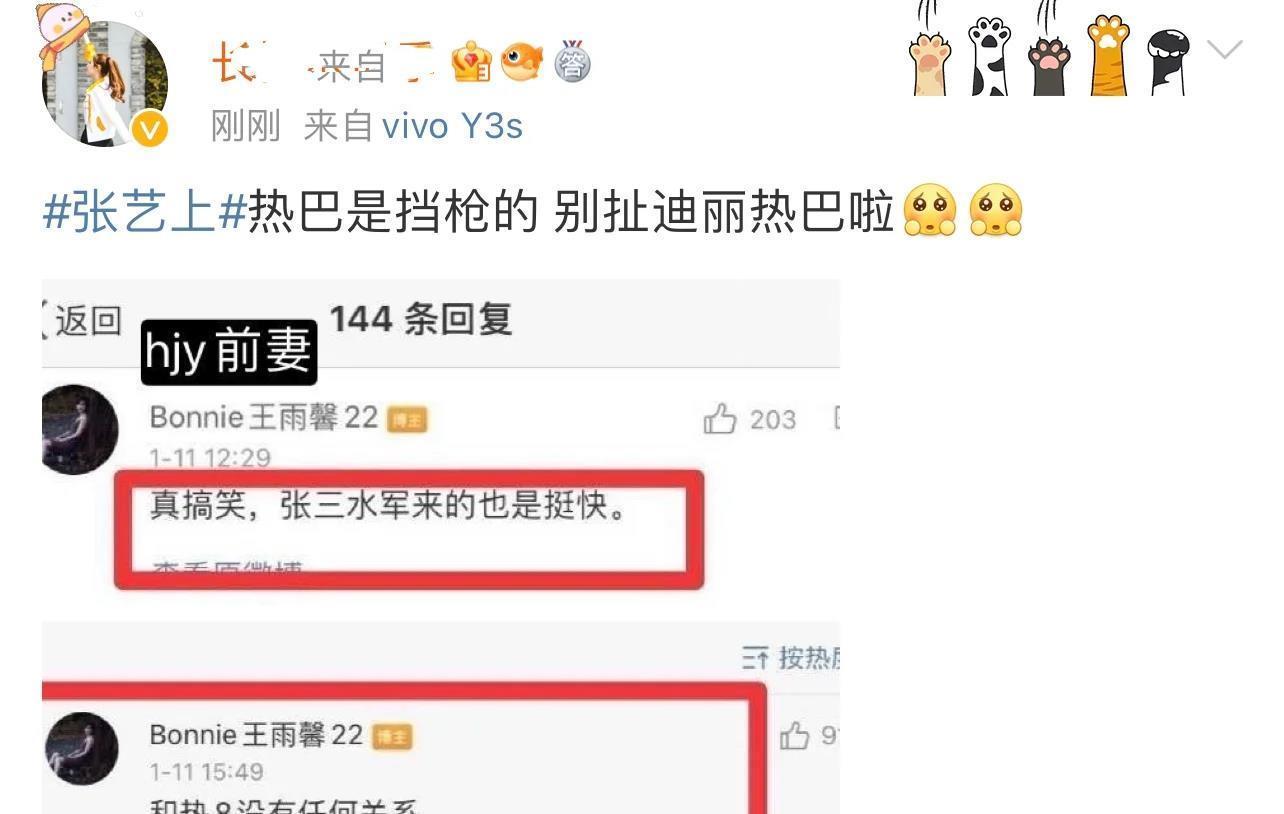View first commenter's avatar picture
The image size is (1284, 814).
(80, 429)
